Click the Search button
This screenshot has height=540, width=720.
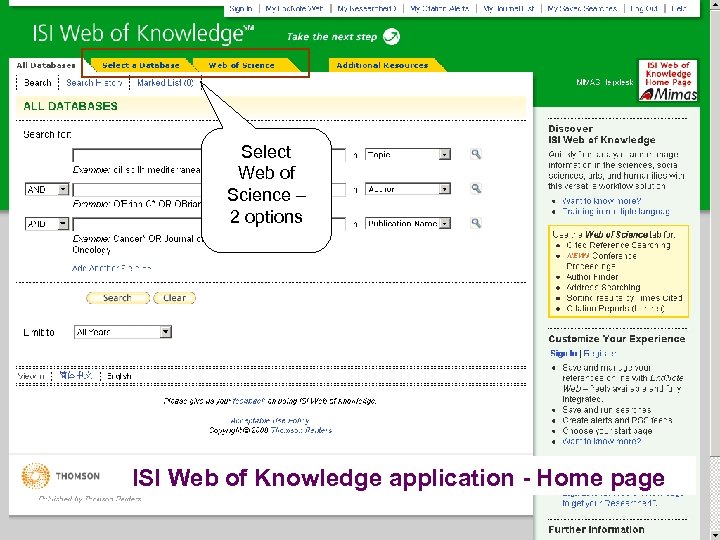click(118, 298)
